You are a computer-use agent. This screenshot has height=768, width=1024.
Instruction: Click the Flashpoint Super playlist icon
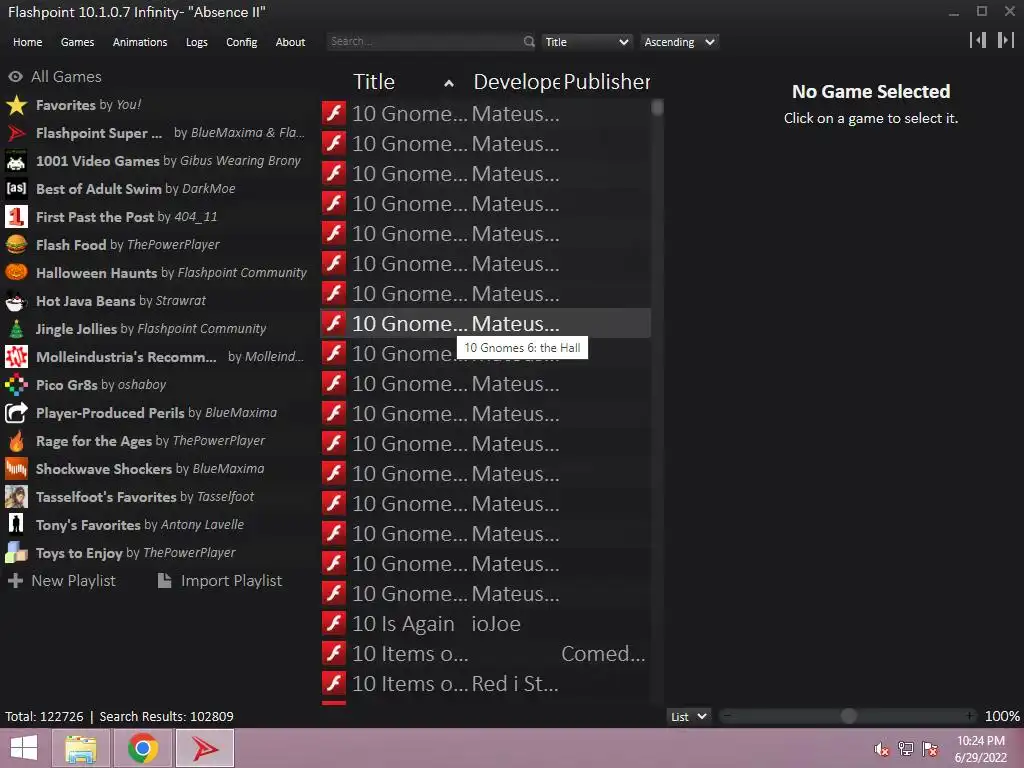click(16, 133)
